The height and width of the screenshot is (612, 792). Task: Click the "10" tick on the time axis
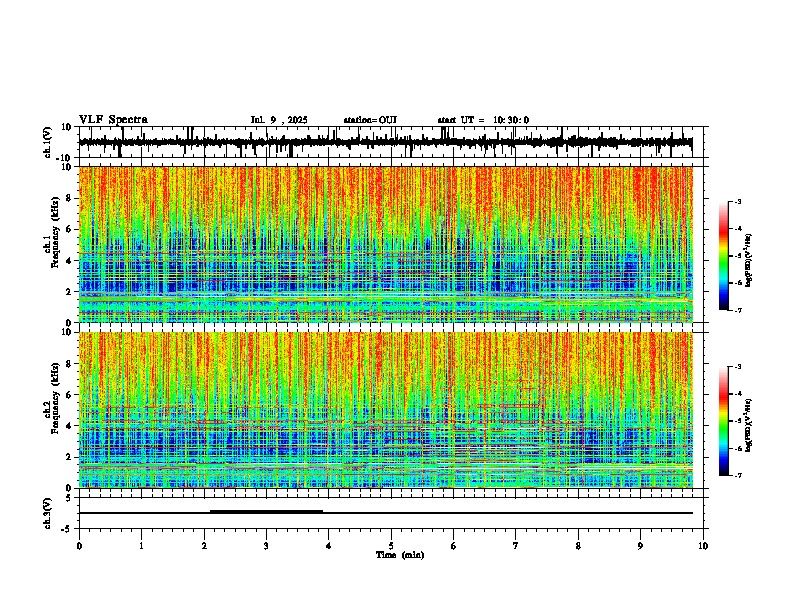(703, 546)
